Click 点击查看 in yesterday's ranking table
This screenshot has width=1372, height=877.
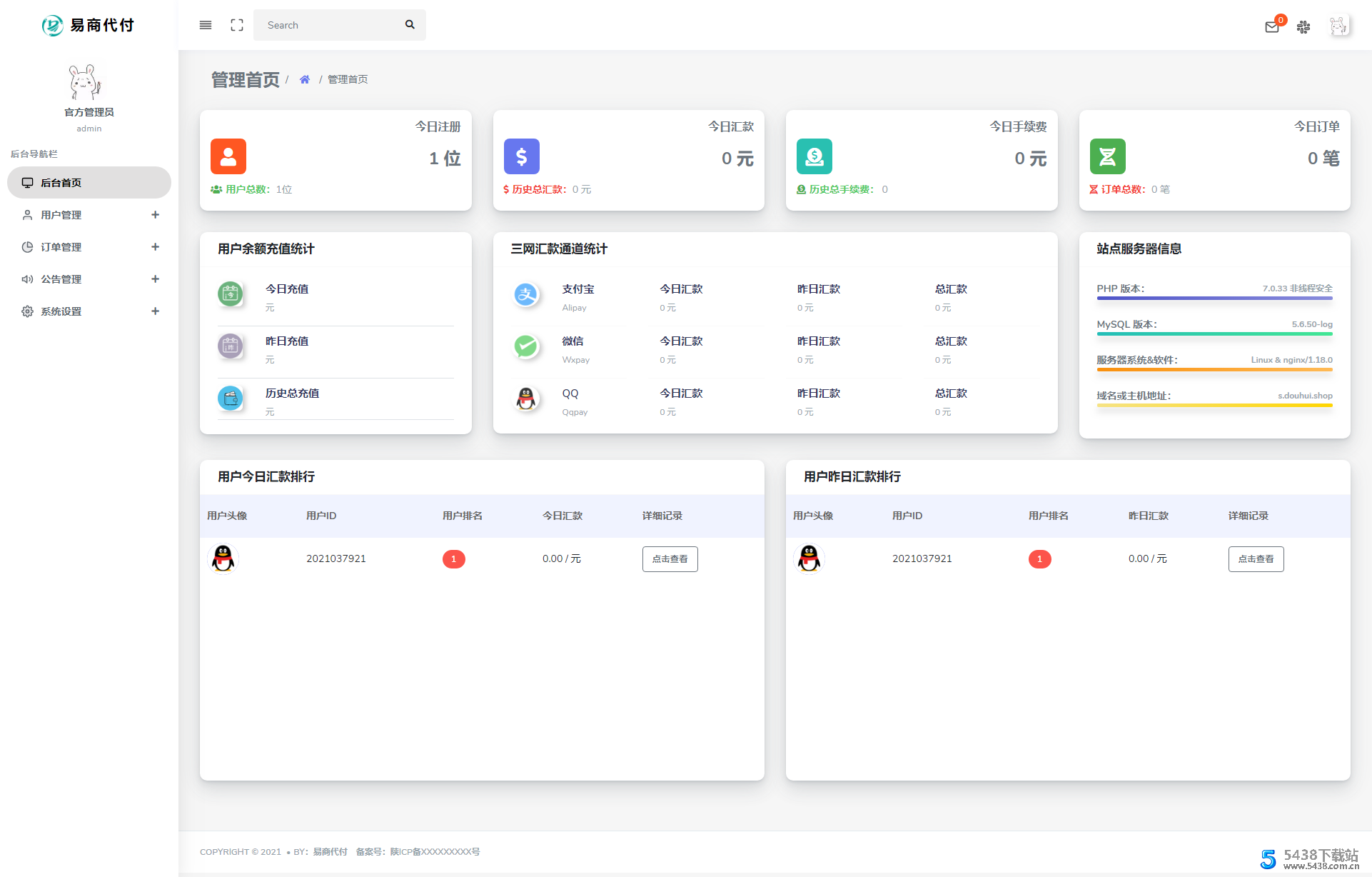(x=1256, y=559)
